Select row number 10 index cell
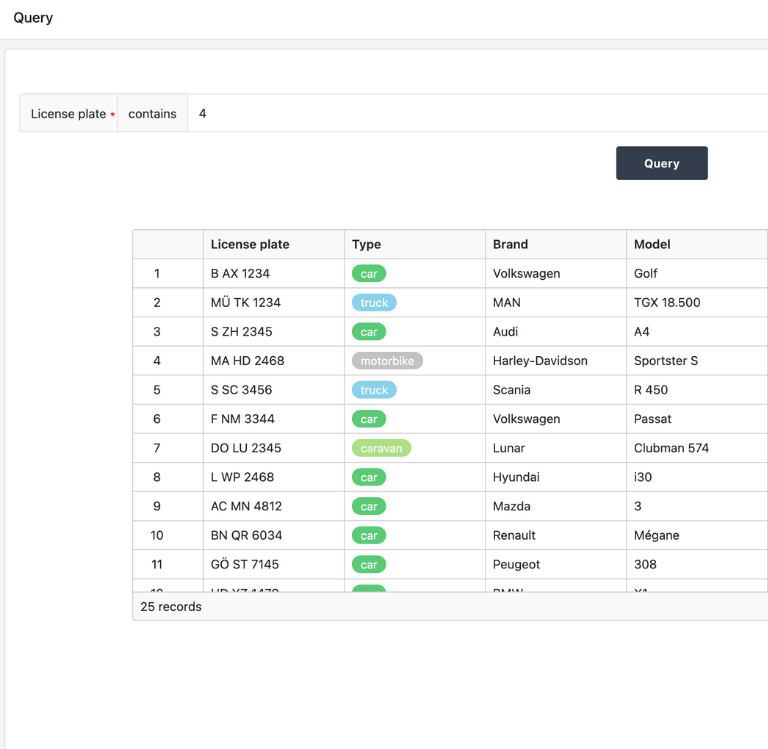The image size is (768, 749). (x=168, y=535)
